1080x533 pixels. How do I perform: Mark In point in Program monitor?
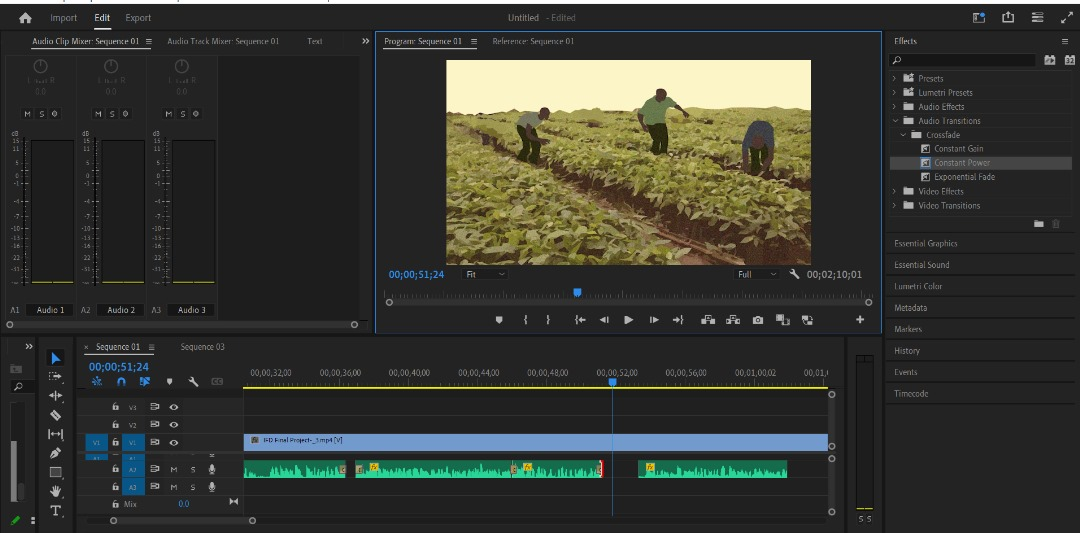[x=526, y=320]
